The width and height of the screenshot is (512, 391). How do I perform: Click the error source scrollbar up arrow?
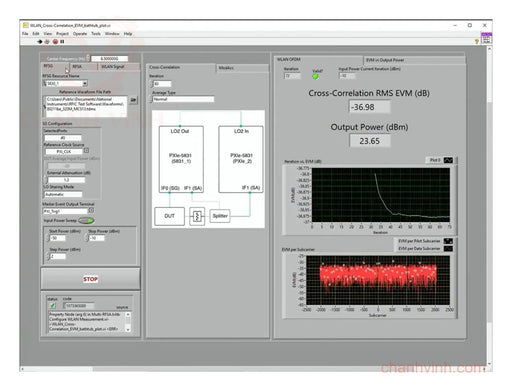click(128, 314)
